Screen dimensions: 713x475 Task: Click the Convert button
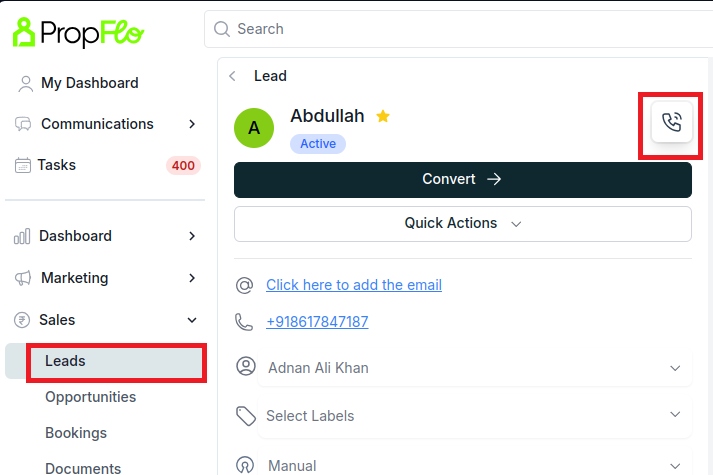(x=463, y=180)
